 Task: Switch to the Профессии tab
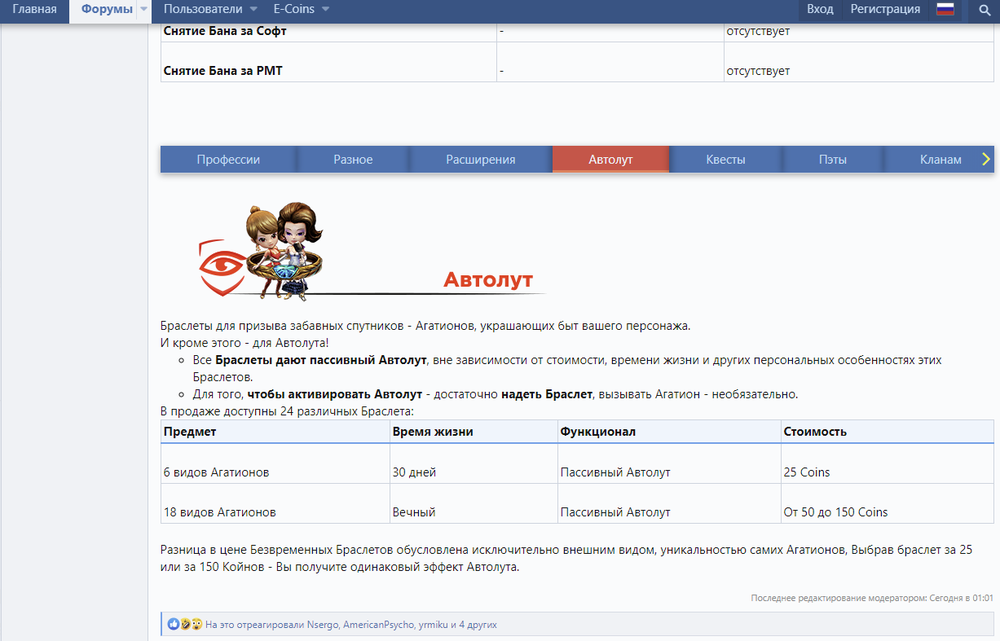[228, 160]
